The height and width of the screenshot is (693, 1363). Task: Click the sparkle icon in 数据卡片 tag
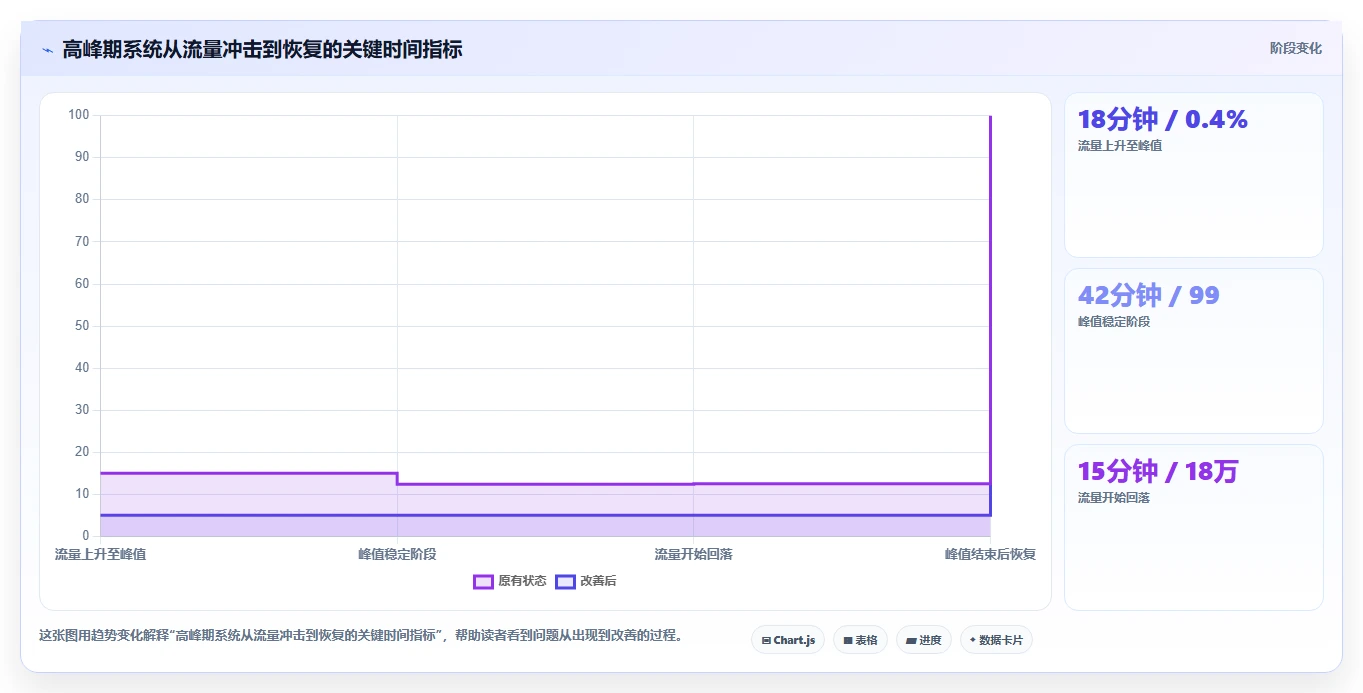click(973, 640)
